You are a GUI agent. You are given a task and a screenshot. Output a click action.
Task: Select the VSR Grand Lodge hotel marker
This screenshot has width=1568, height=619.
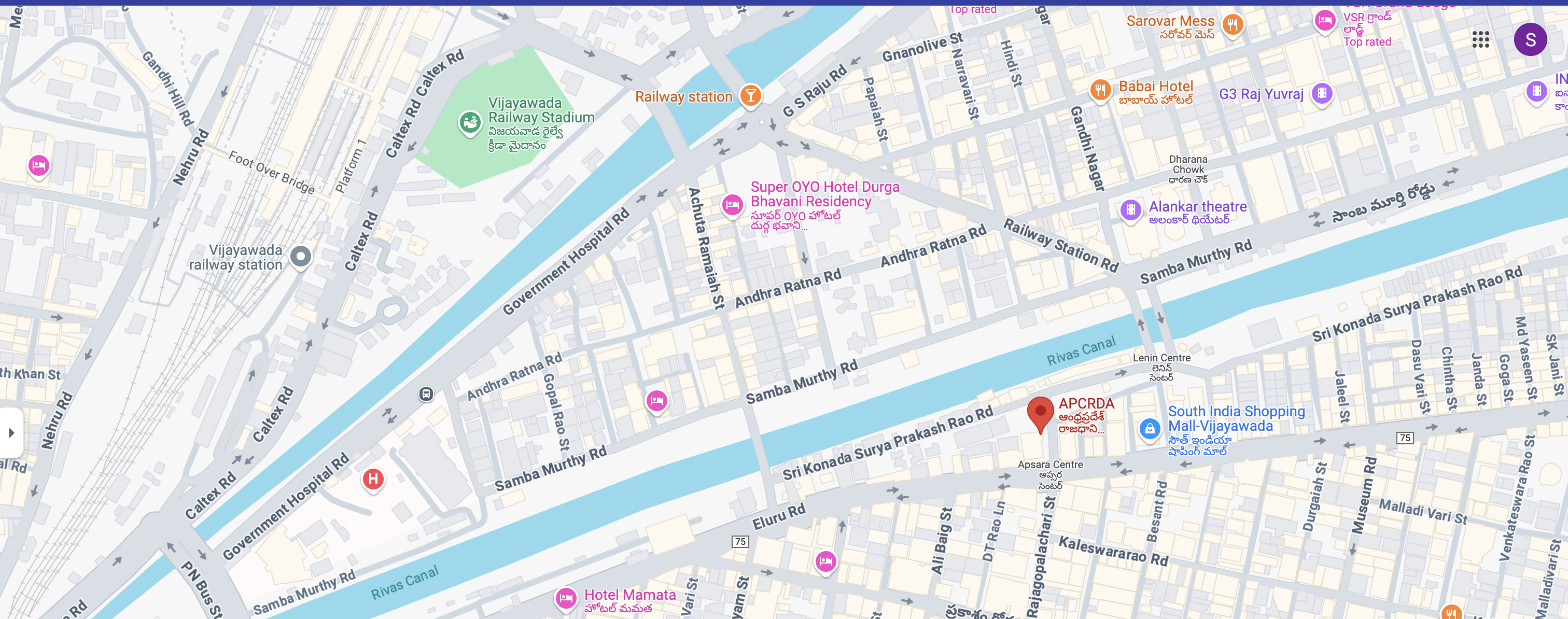pyautogui.click(x=1324, y=21)
